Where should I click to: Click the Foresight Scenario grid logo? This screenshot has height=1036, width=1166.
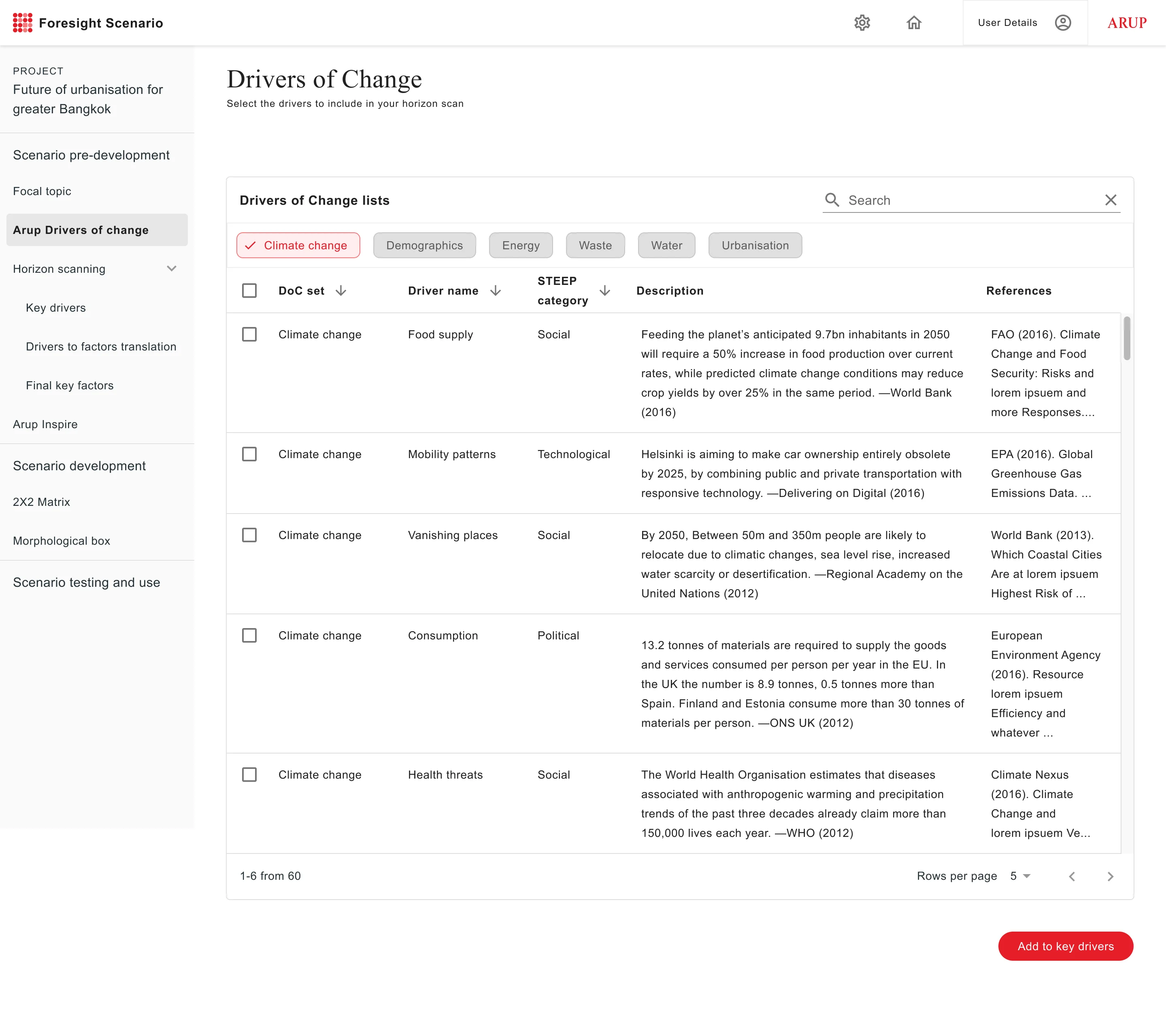(23, 23)
